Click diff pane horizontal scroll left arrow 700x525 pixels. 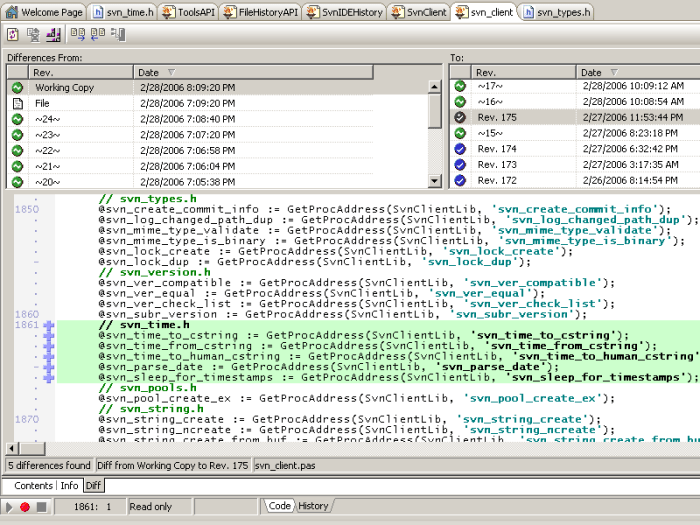pyautogui.click(x=12, y=449)
